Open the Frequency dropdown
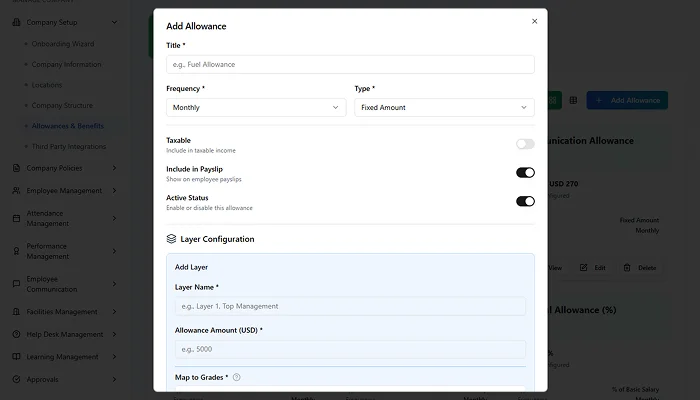Viewport: 700px width, 400px height. click(x=256, y=107)
